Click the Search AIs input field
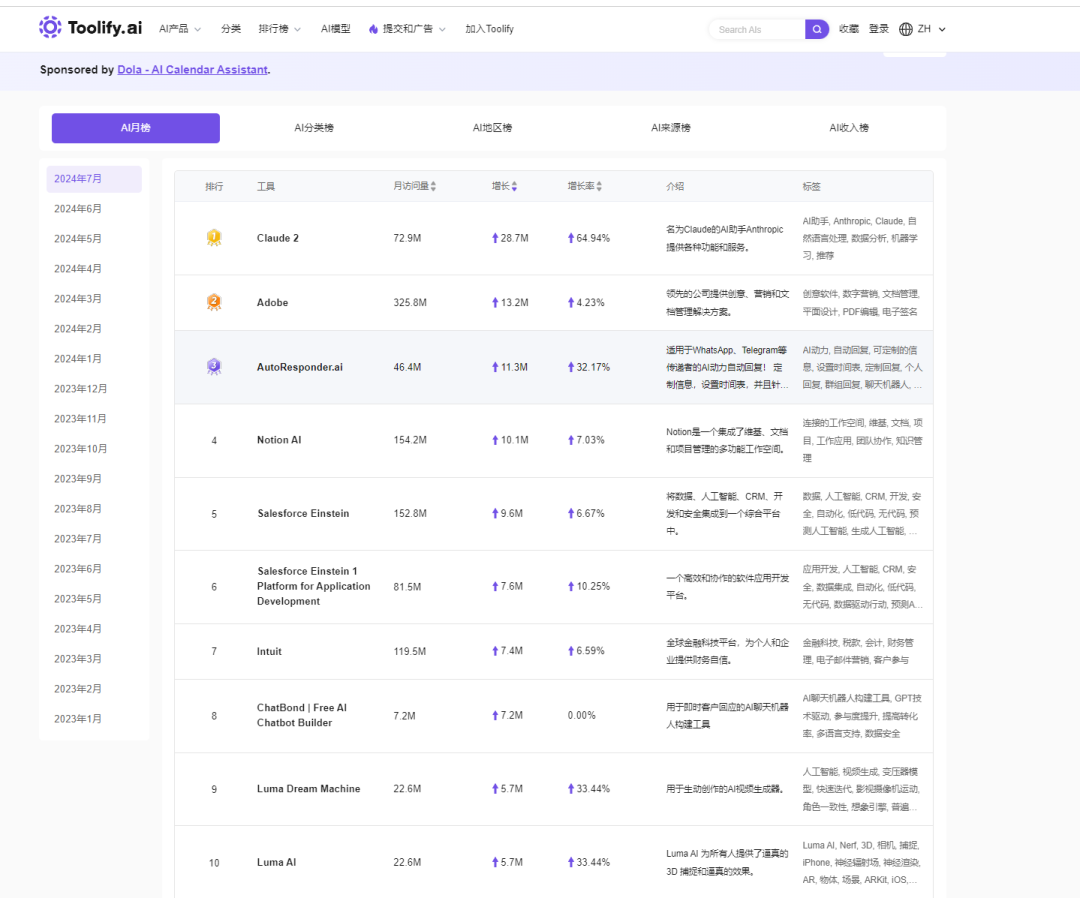 coord(758,29)
